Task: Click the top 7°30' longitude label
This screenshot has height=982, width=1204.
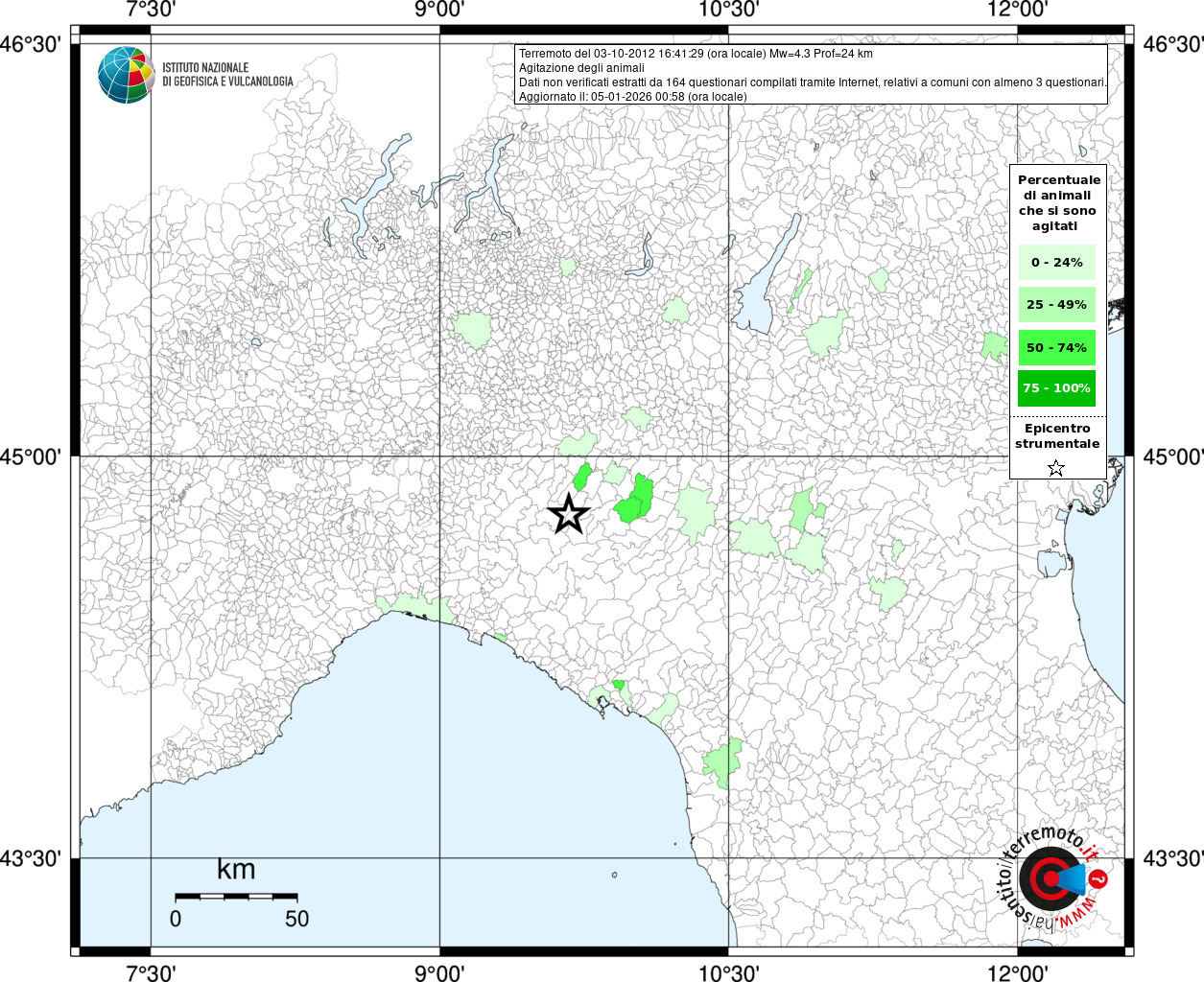Action: pyautogui.click(x=151, y=10)
